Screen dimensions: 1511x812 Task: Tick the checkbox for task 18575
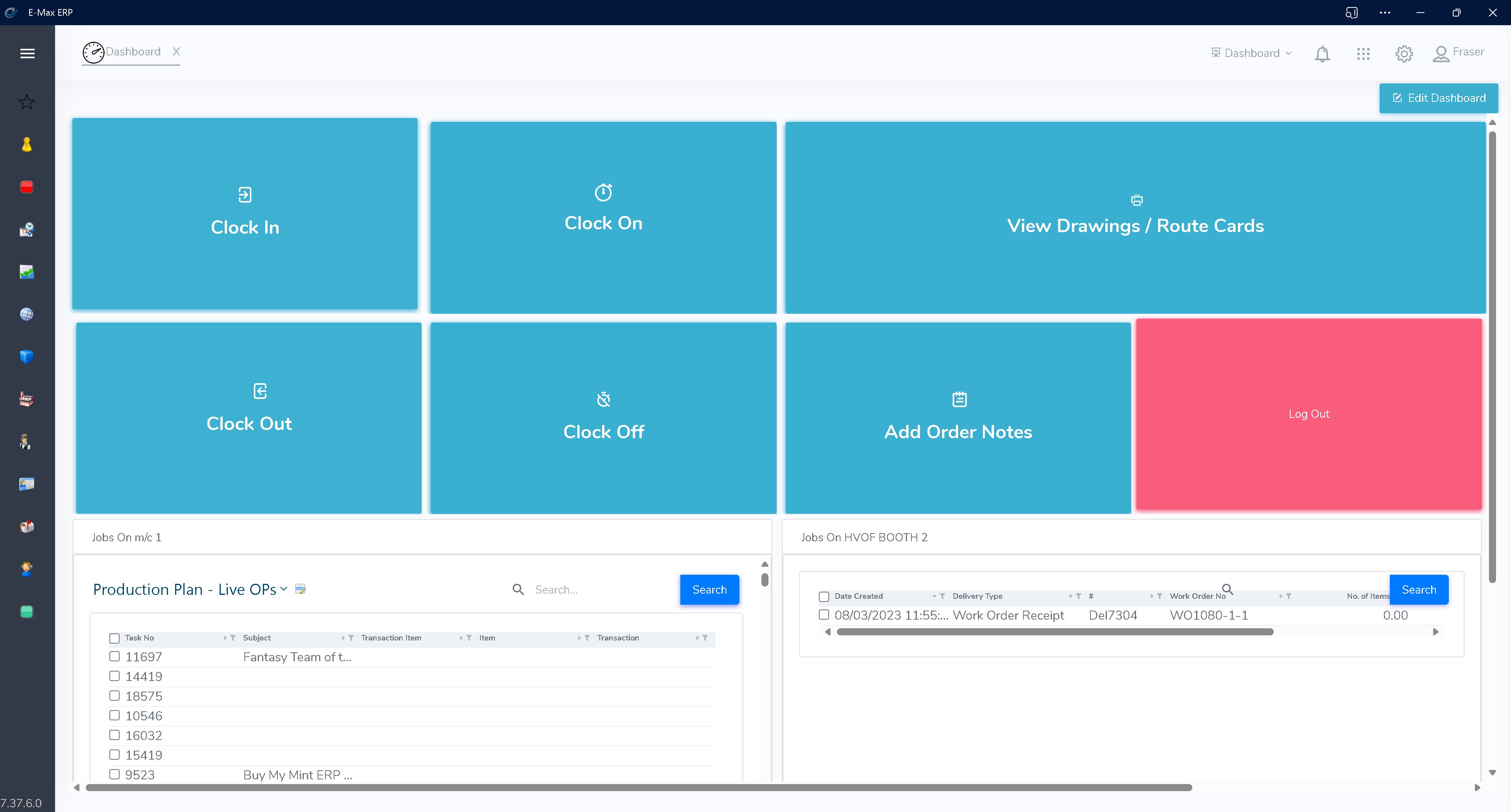click(115, 695)
